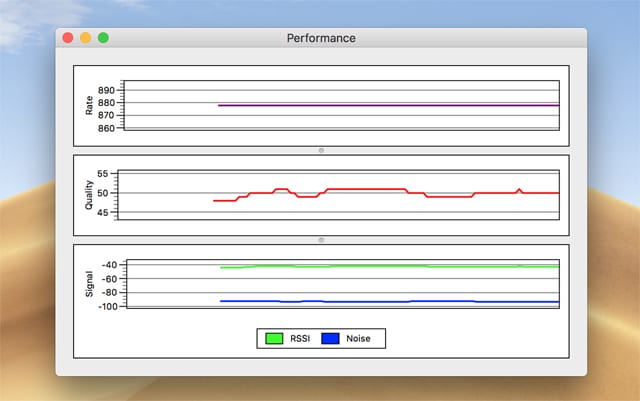This screenshot has height=401, width=640.
Task: Click the Performance window title
Action: point(321,38)
